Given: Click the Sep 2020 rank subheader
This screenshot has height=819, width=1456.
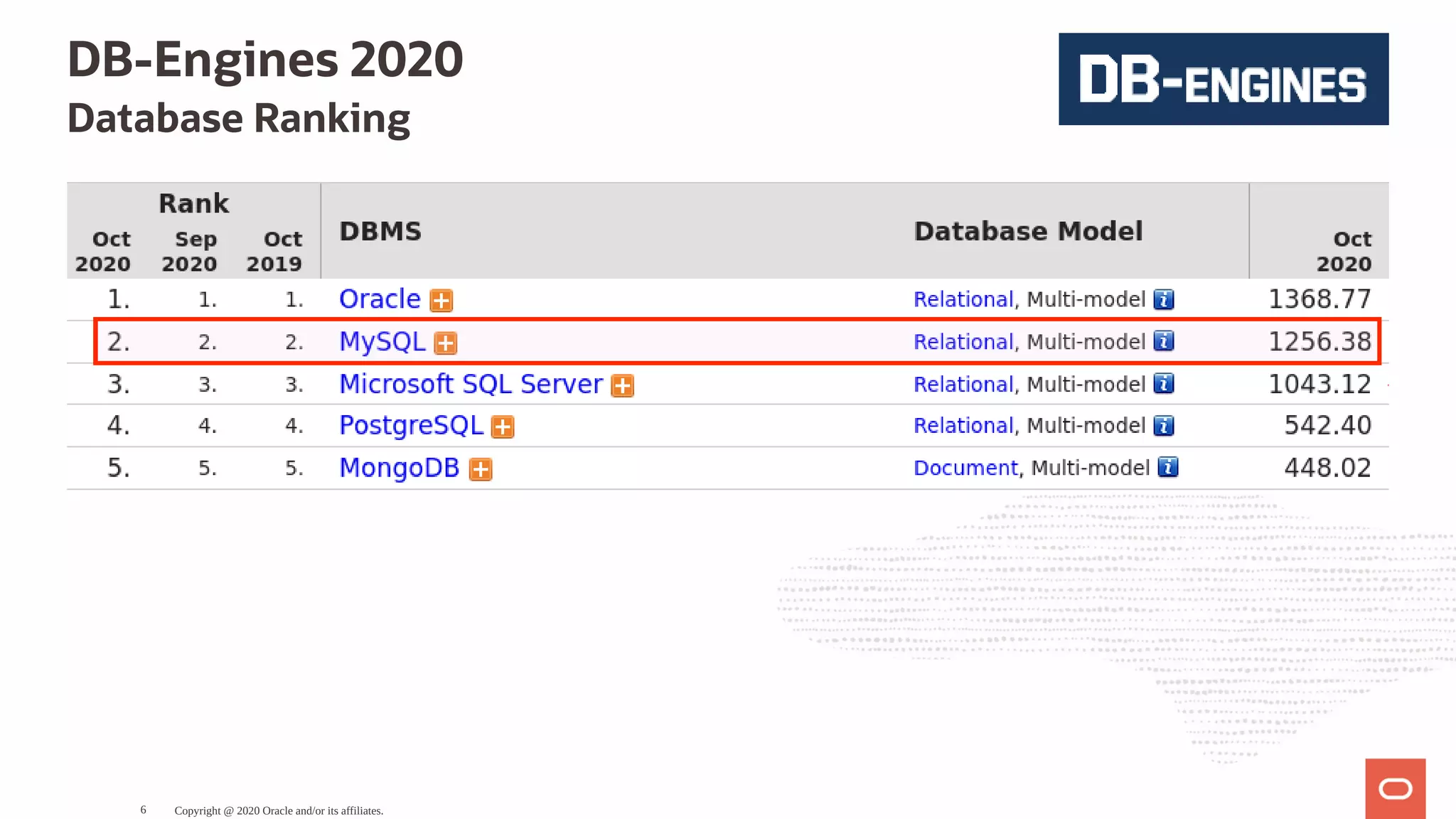Looking at the screenshot, I should [x=189, y=251].
